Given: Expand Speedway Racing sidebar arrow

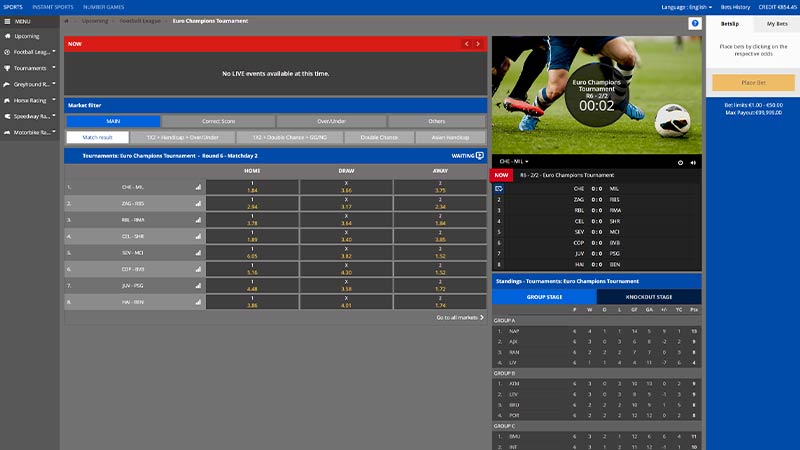Looking at the screenshot, I should tap(54, 115).
